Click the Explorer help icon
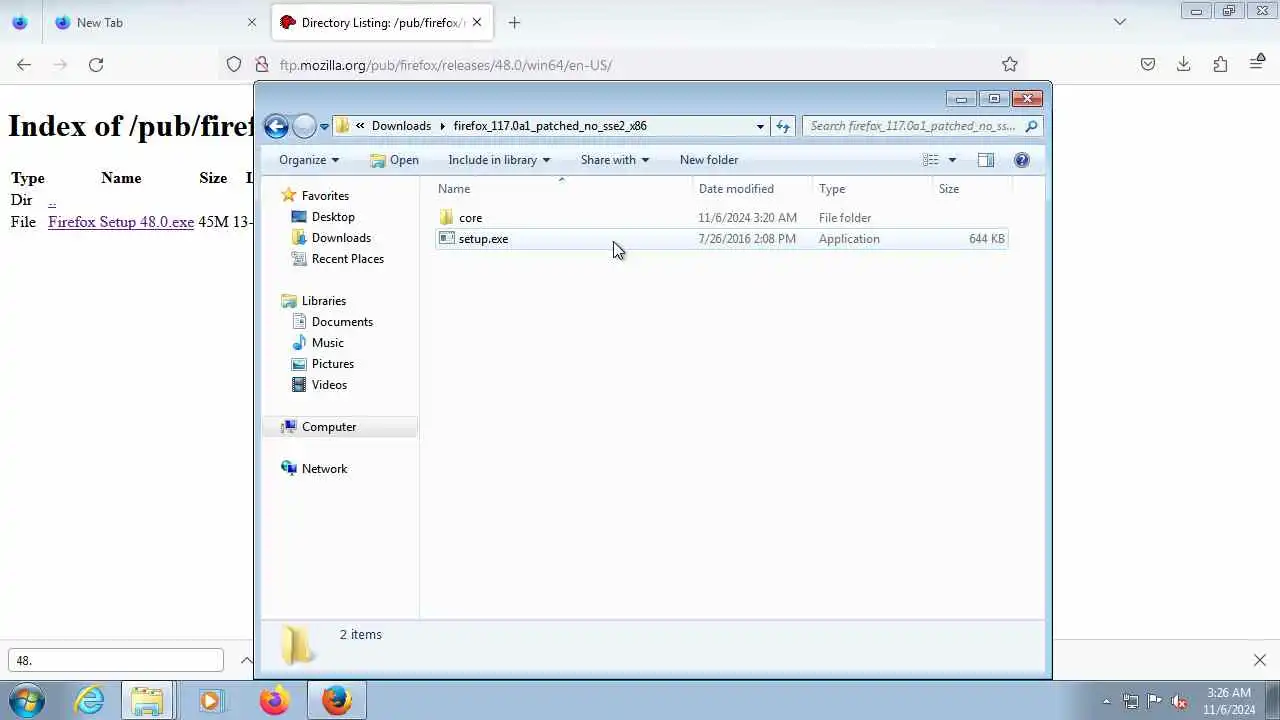Screen dimensions: 1280x720 coord(1021,160)
